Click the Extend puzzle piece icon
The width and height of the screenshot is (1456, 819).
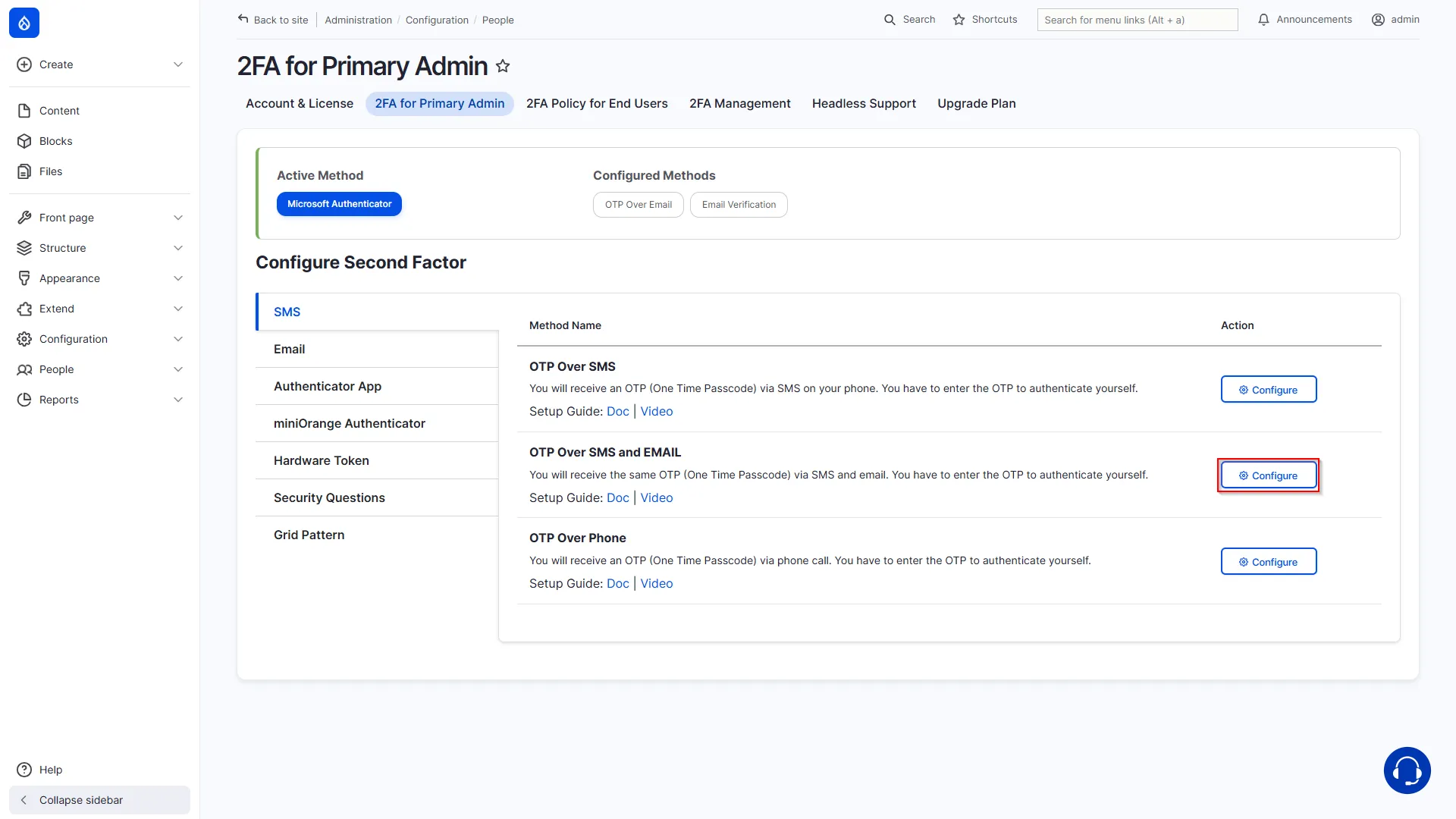(24, 309)
